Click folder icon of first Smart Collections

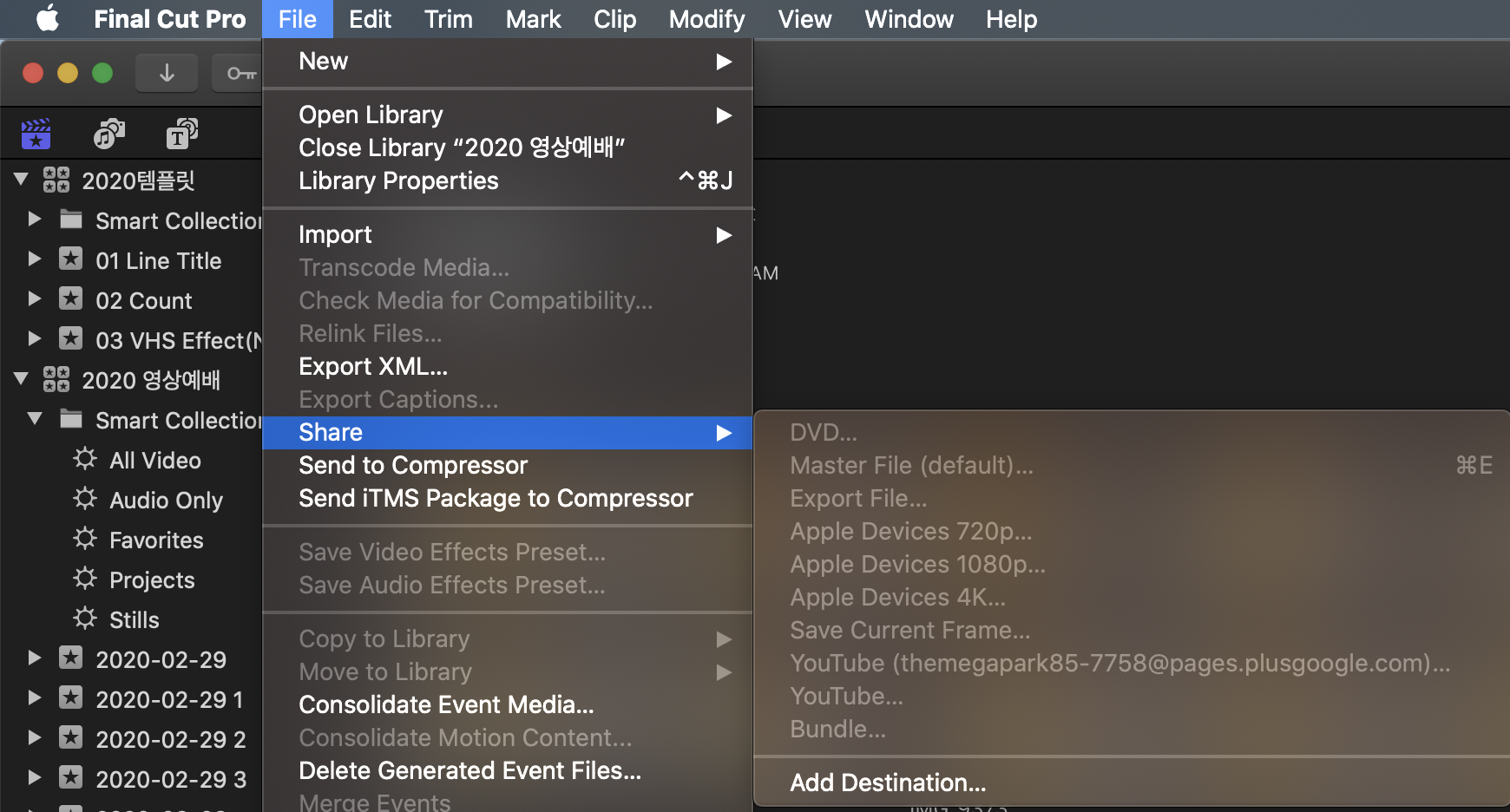pyautogui.click(x=71, y=219)
